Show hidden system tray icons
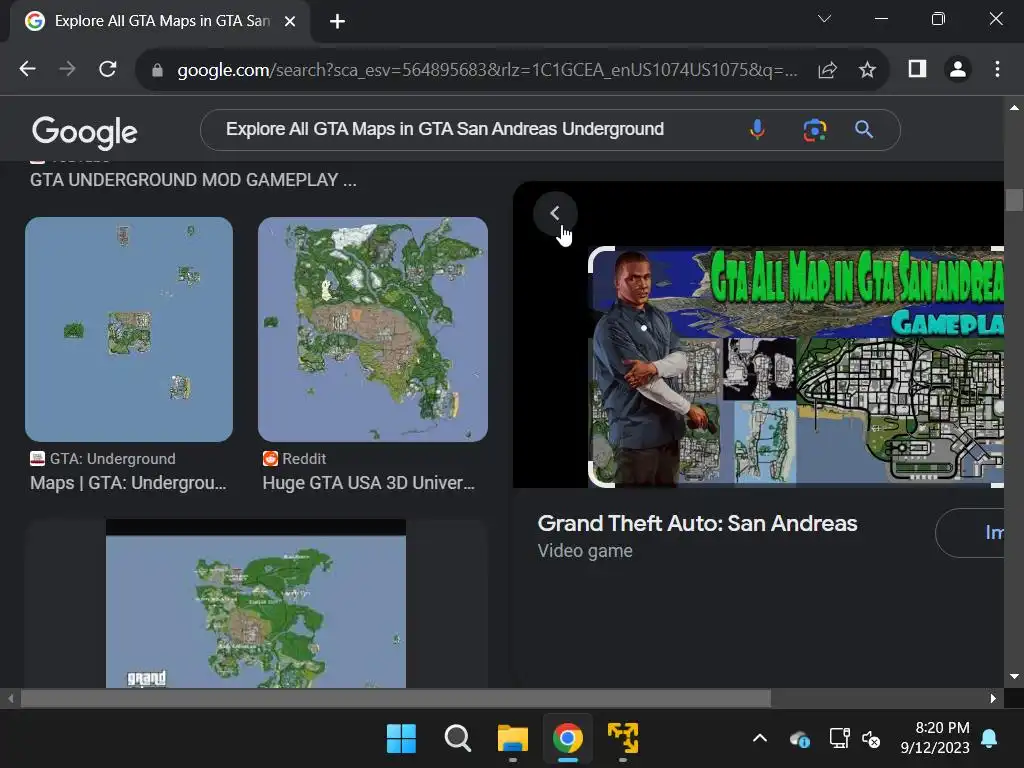 pos(760,739)
